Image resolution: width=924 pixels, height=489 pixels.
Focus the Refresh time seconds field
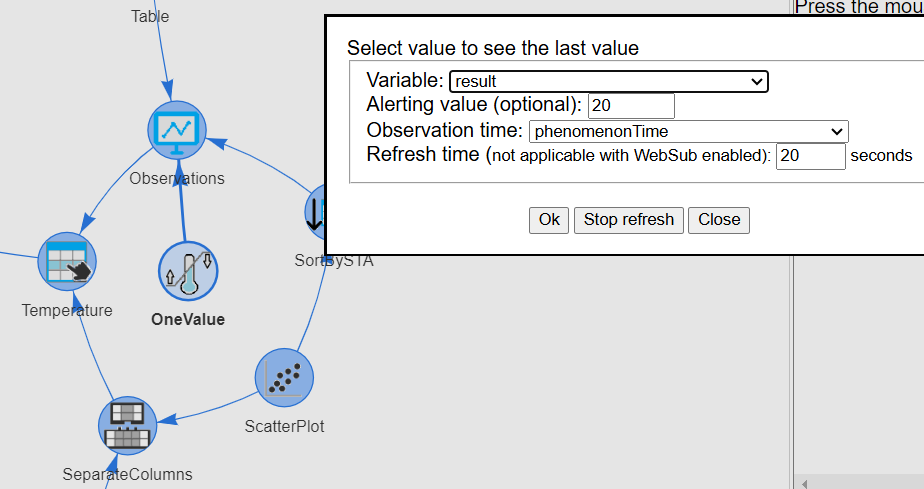pyautogui.click(x=810, y=156)
